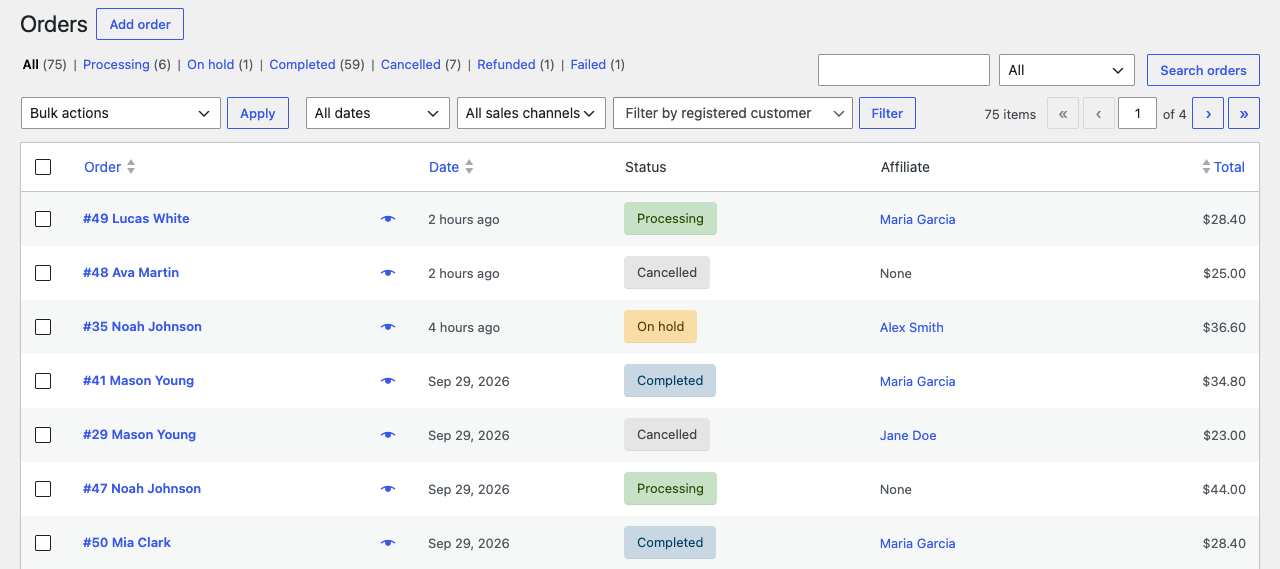Preview order #50 Mia Clark eye icon
The height and width of the screenshot is (569, 1280).
[388, 543]
